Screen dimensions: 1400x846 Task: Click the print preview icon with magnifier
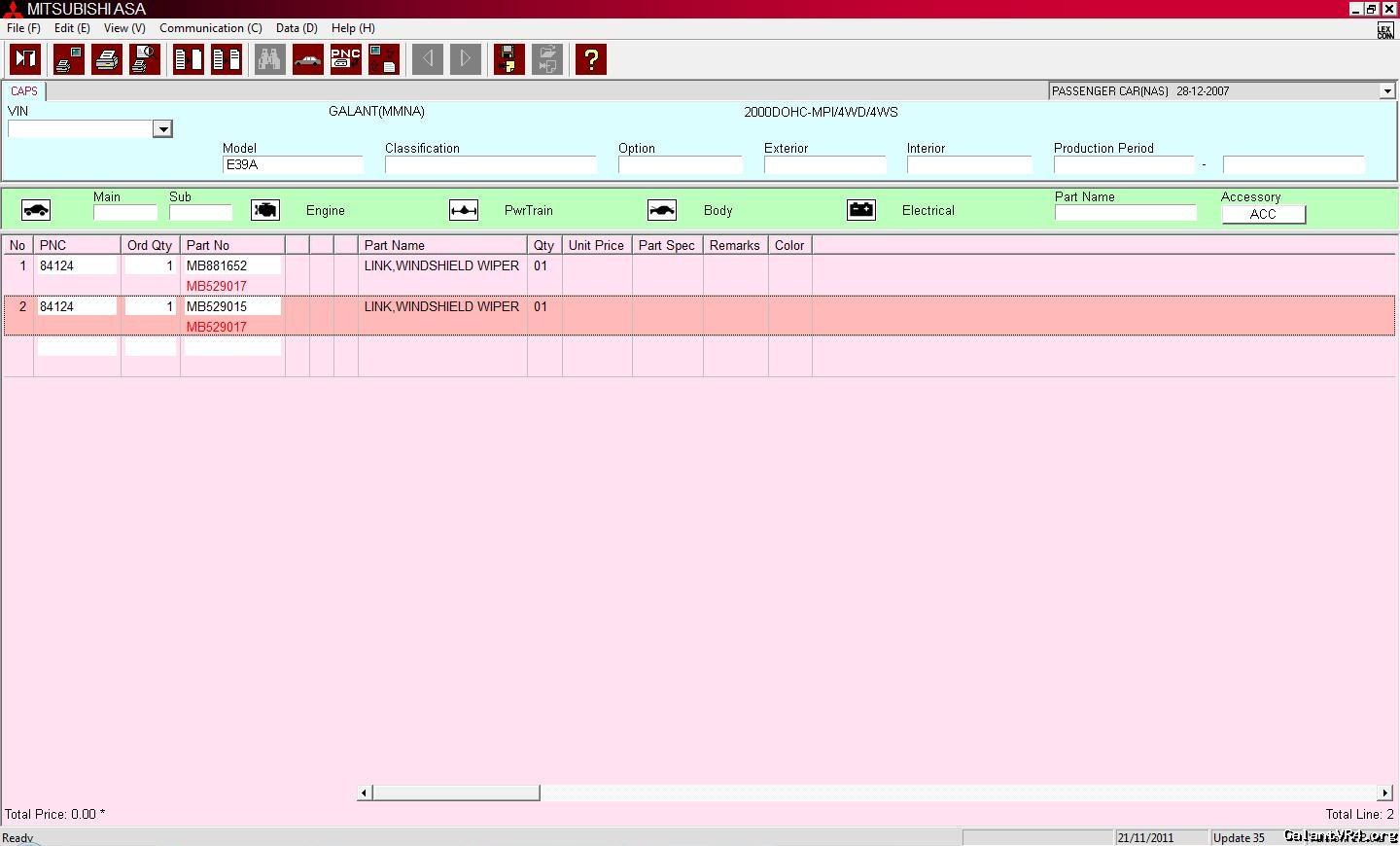(x=145, y=59)
